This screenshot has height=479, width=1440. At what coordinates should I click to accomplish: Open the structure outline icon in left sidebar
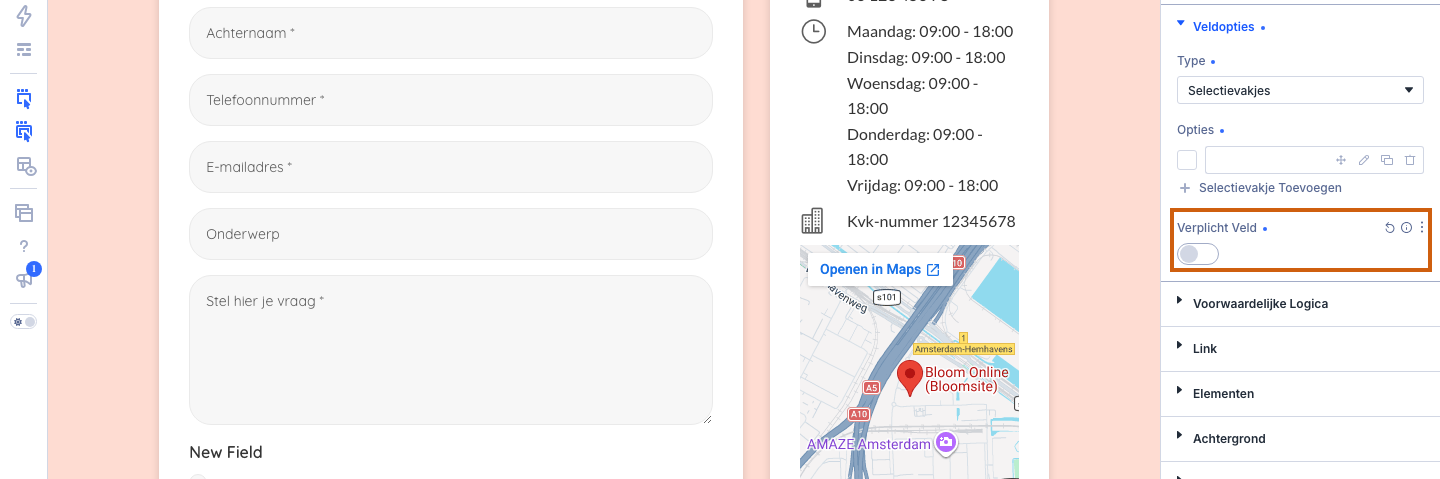pos(24,50)
